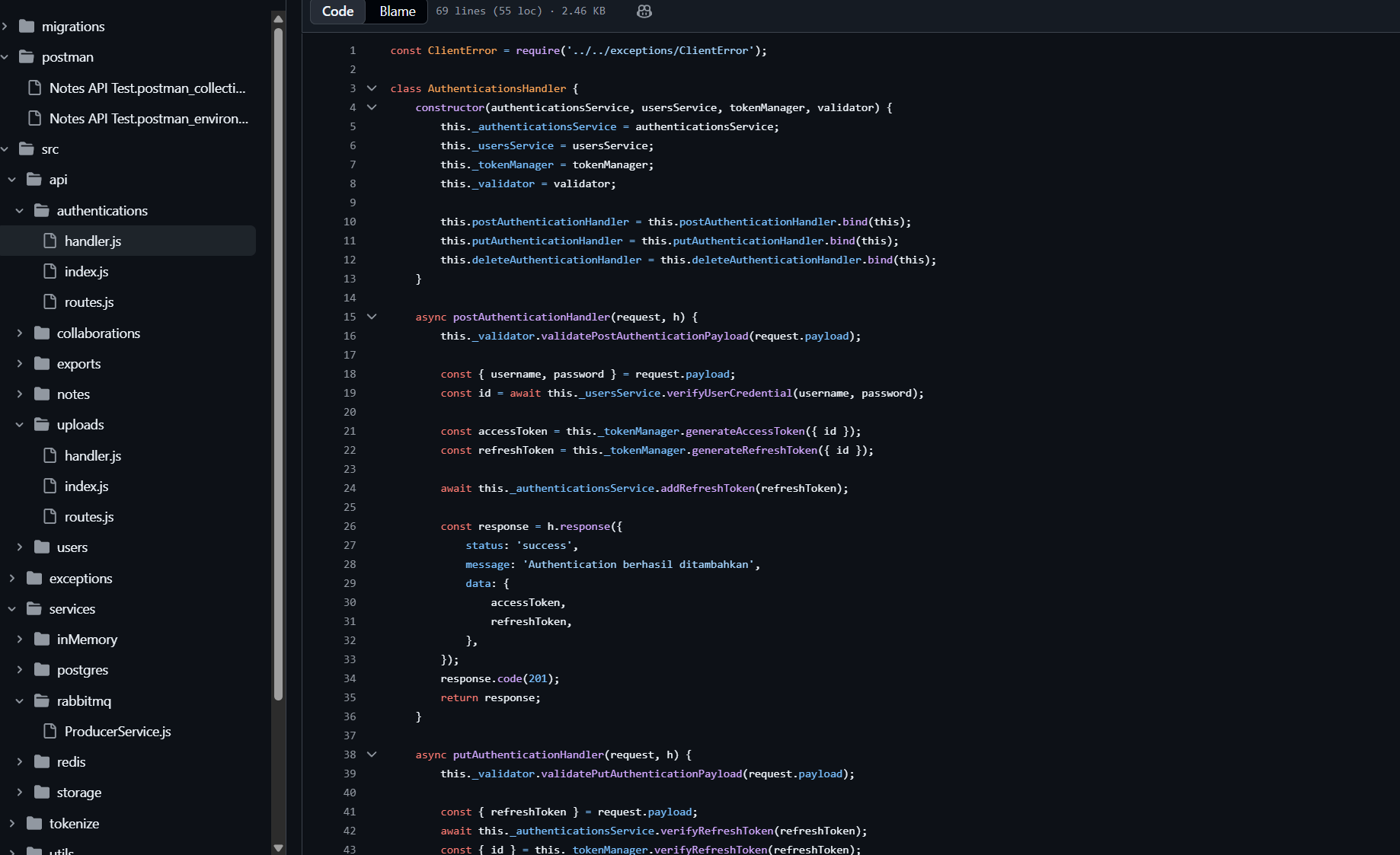Switch to the Blame tab

(x=398, y=11)
